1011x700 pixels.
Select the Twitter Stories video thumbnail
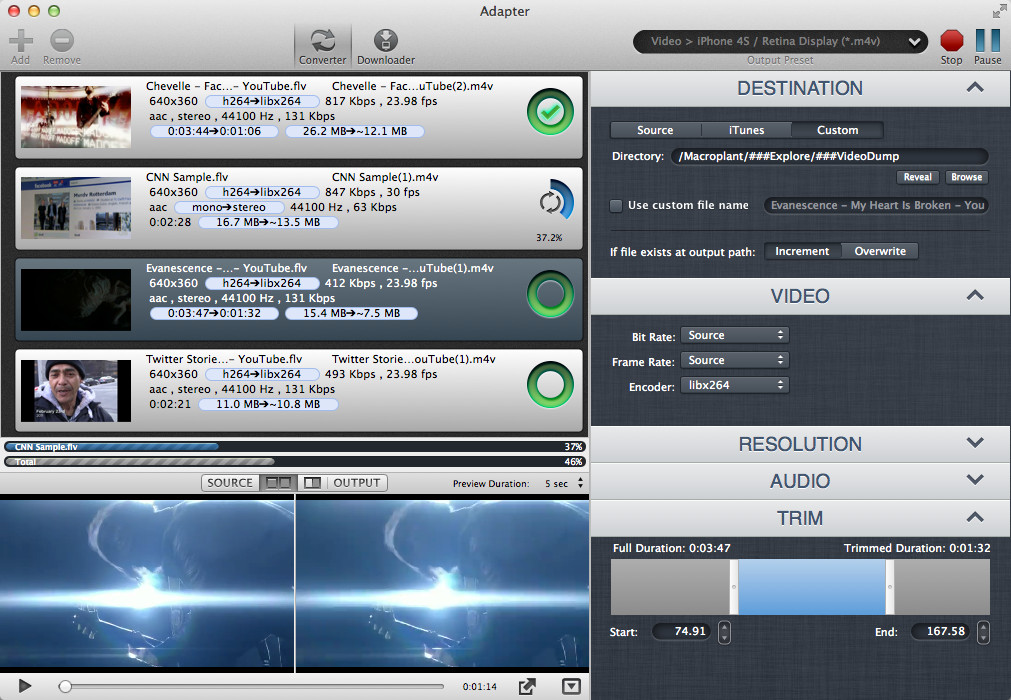[x=76, y=391]
